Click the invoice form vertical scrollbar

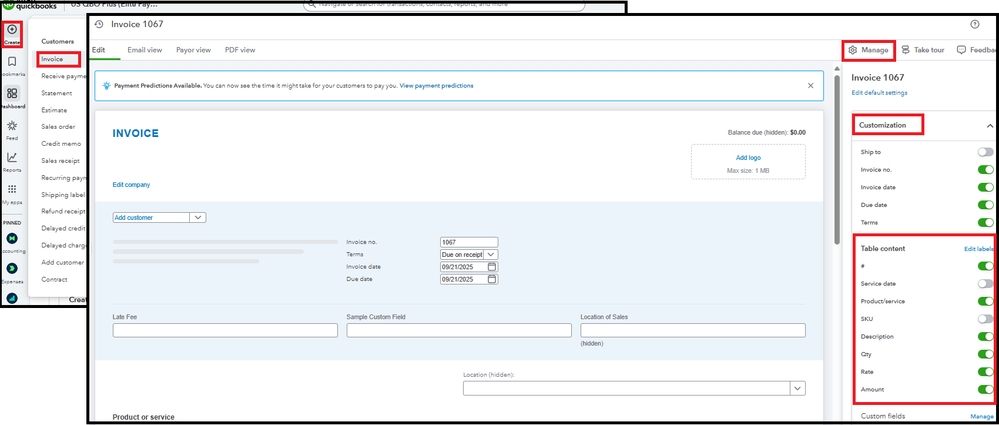(838, 159)
